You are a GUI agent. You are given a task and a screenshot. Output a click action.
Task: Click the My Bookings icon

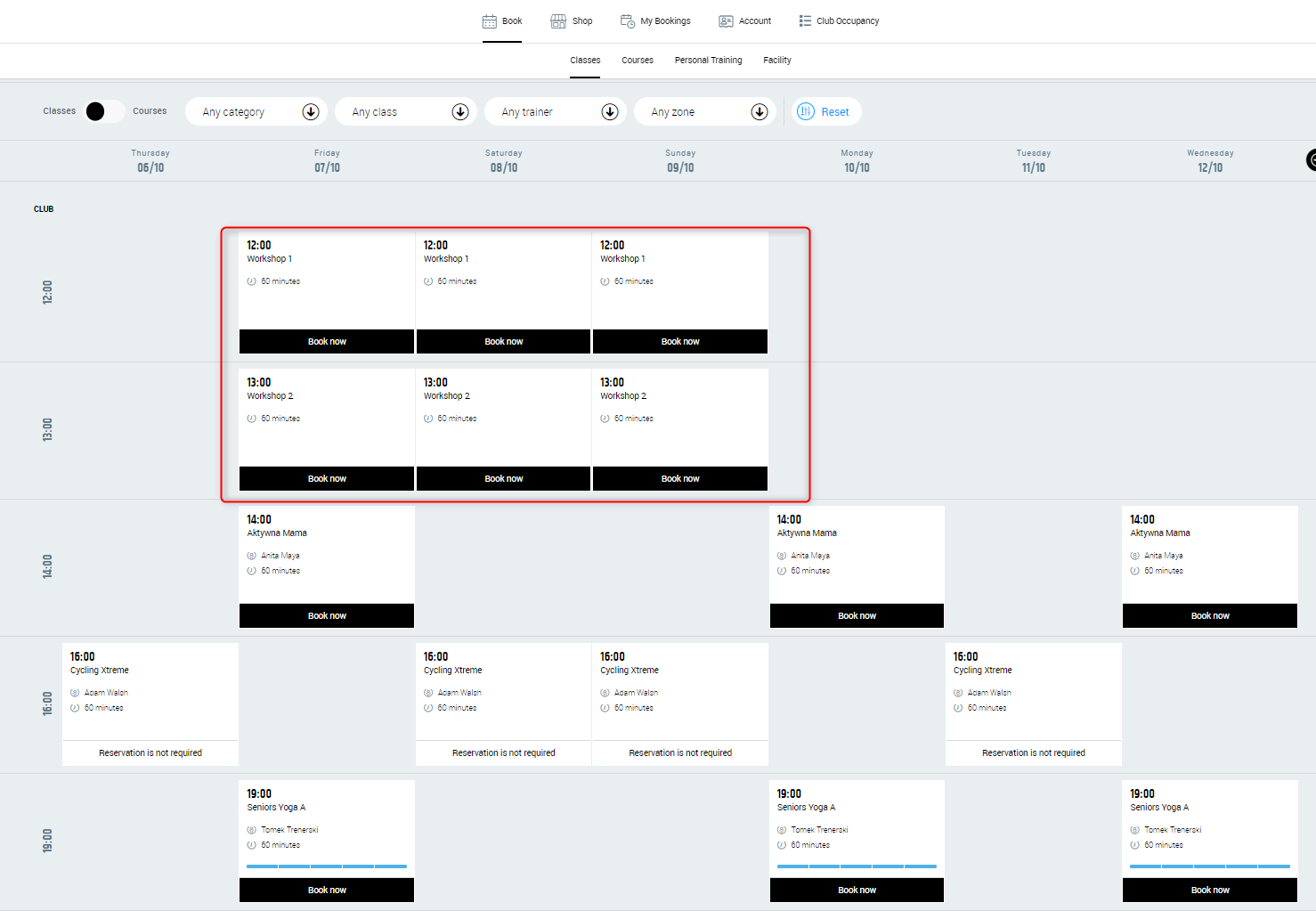[628, 21]
